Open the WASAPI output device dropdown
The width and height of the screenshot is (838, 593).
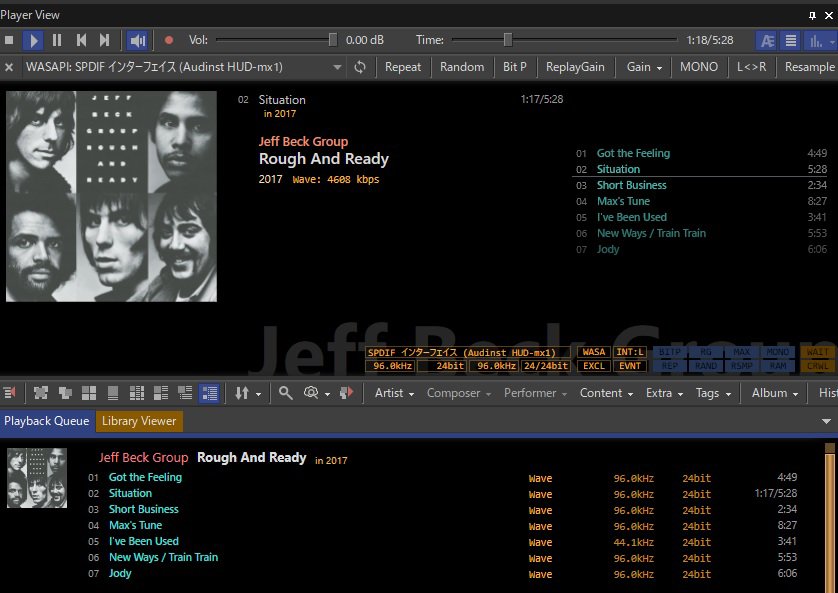pyautogui.click(x=337, y=67)
